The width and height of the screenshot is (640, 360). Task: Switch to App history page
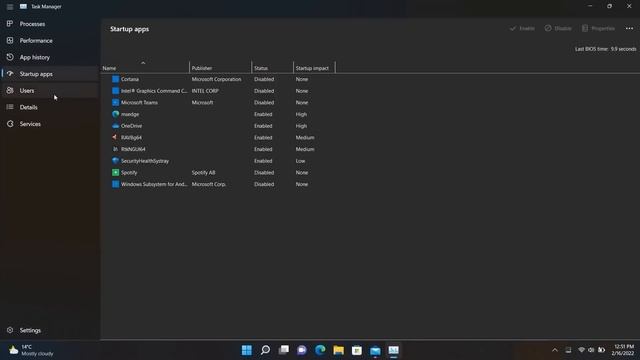[x=50, y=57]
